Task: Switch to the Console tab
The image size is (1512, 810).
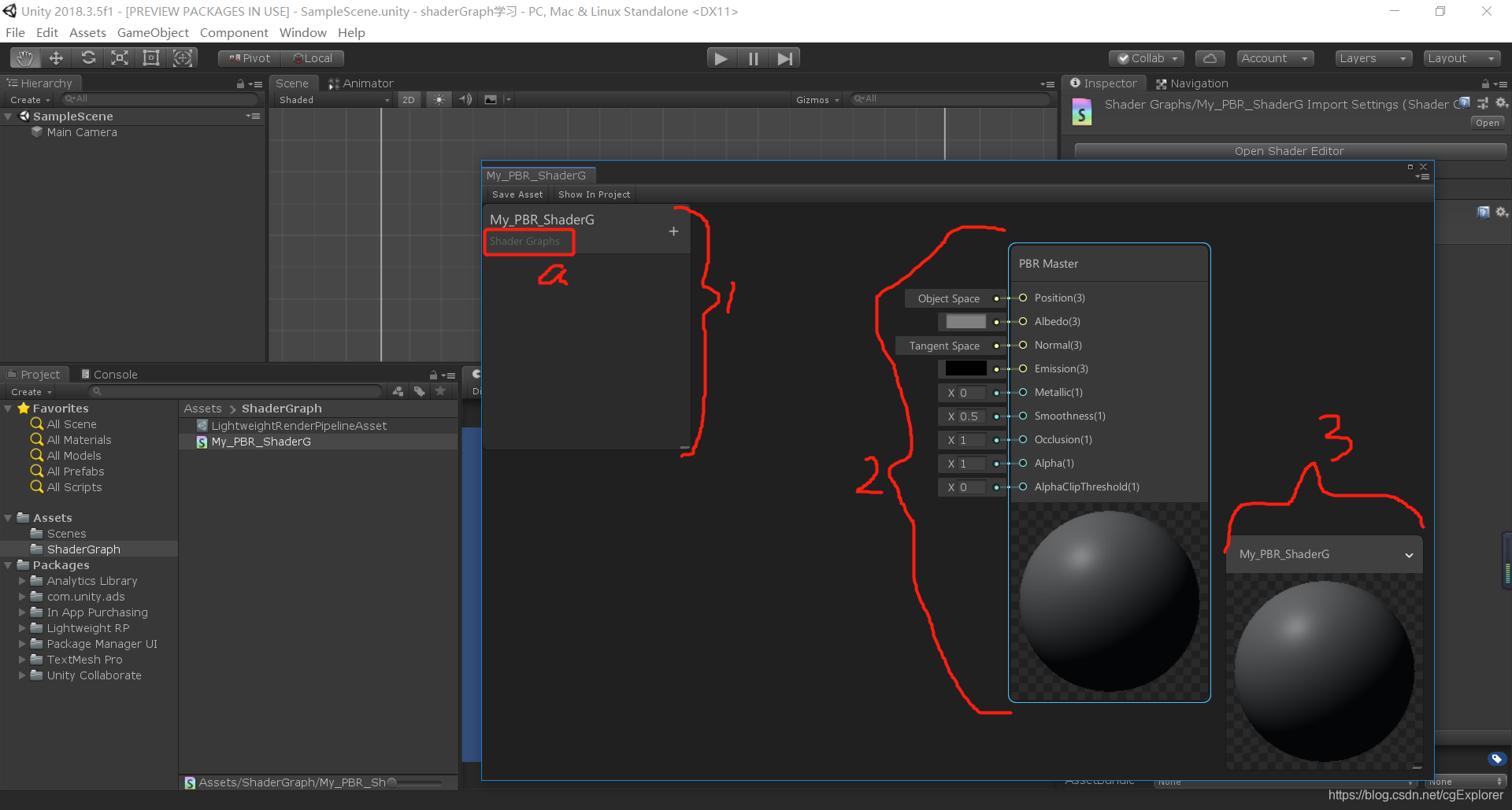Action: tap(109, 375)
